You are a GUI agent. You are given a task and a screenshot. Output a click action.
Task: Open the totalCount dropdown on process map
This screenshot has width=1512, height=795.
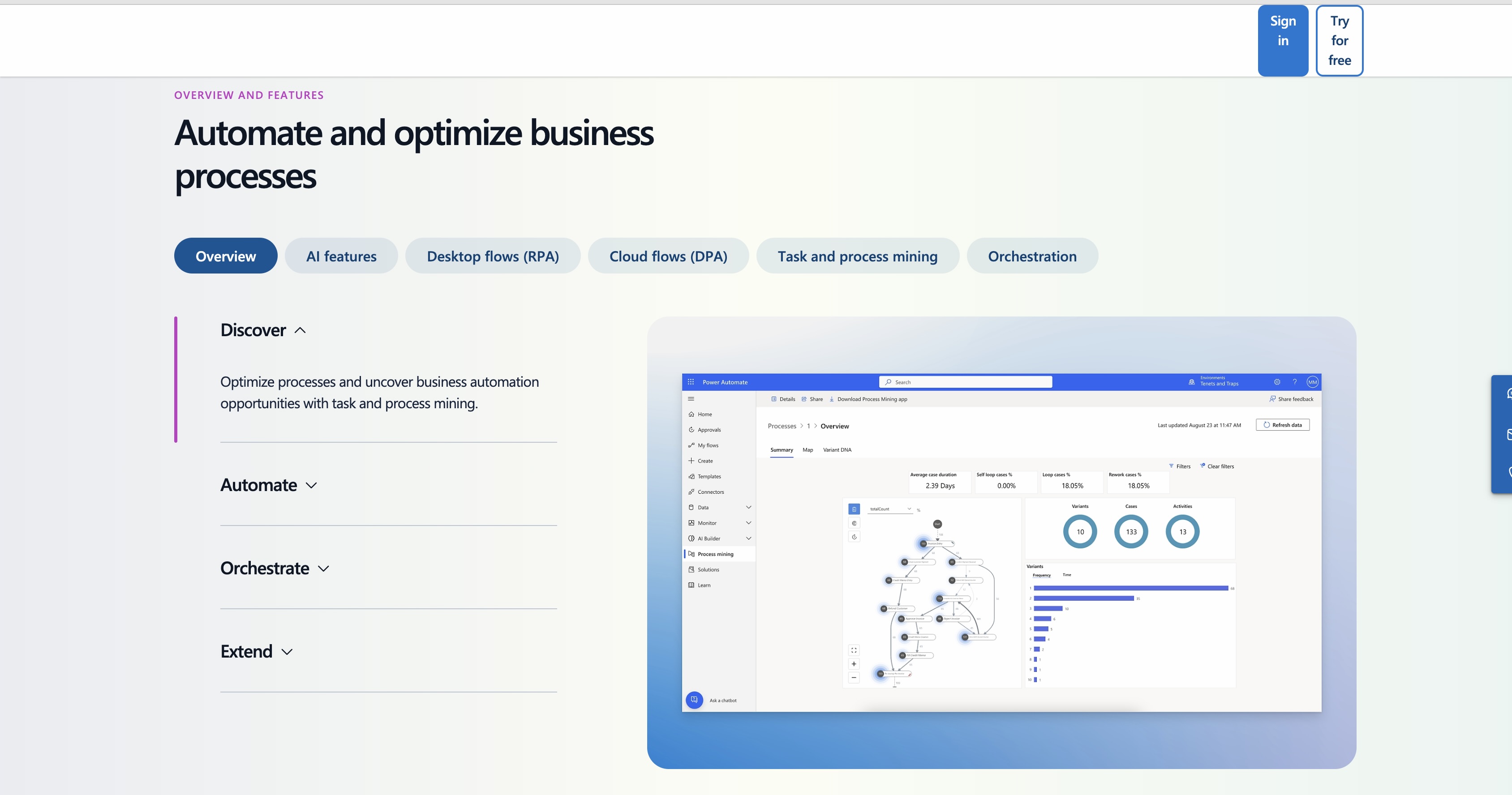[890, 509]
